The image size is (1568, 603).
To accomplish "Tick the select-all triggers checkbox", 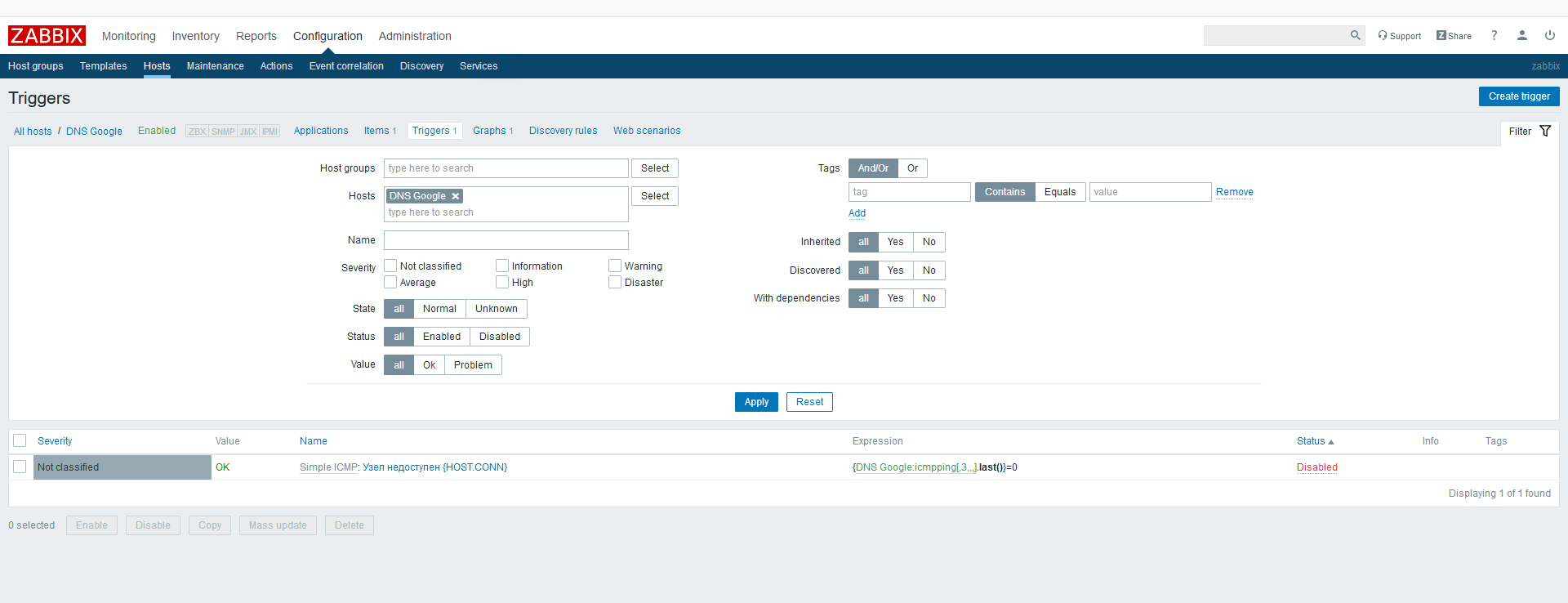I will [x=20, y=440].
